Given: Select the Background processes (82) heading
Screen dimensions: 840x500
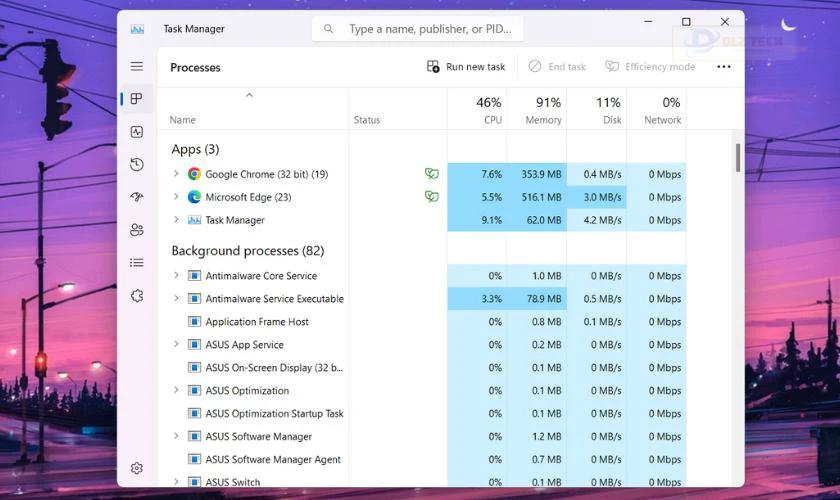Looking at the screenshot, I should point(248,250).
